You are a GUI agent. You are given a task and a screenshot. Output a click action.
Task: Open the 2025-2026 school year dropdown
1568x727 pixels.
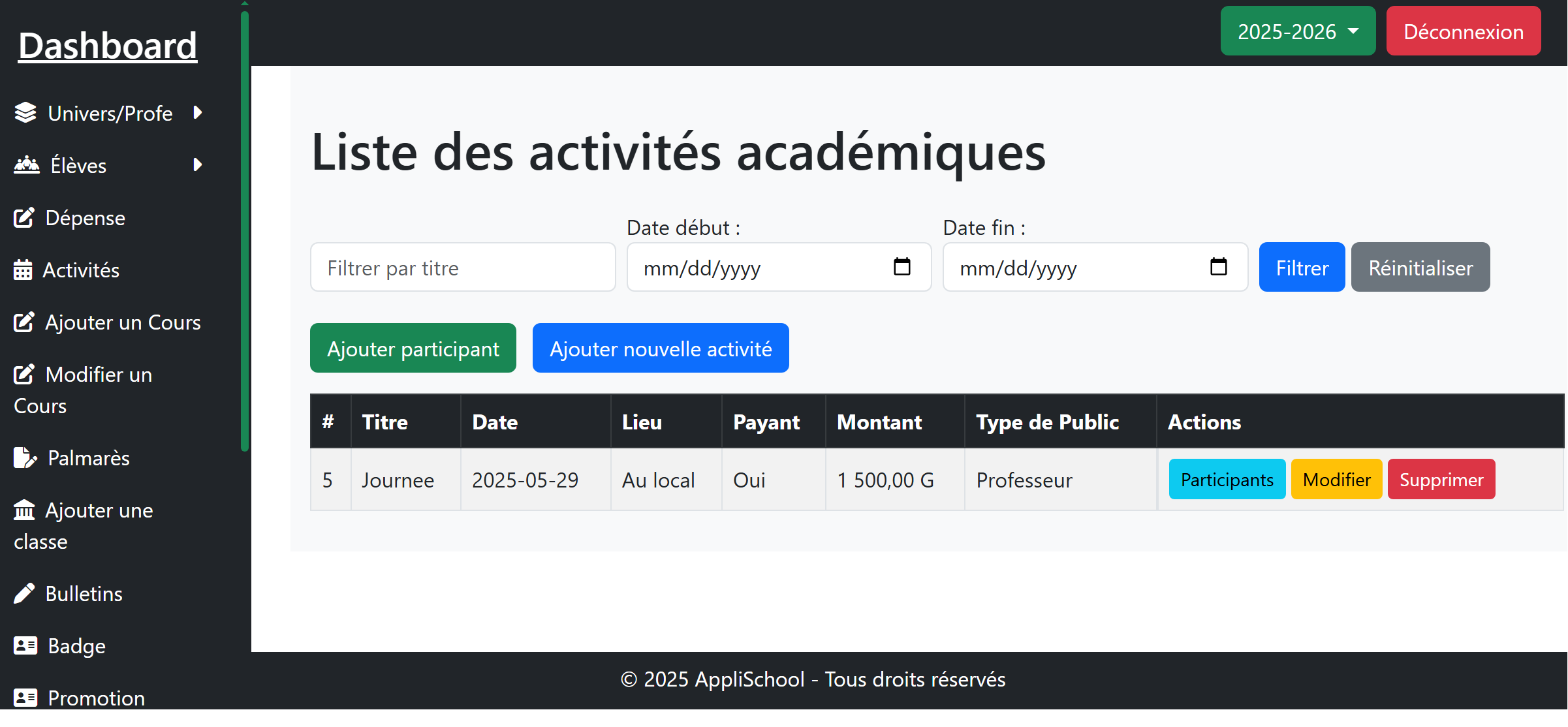(1297, 31)
